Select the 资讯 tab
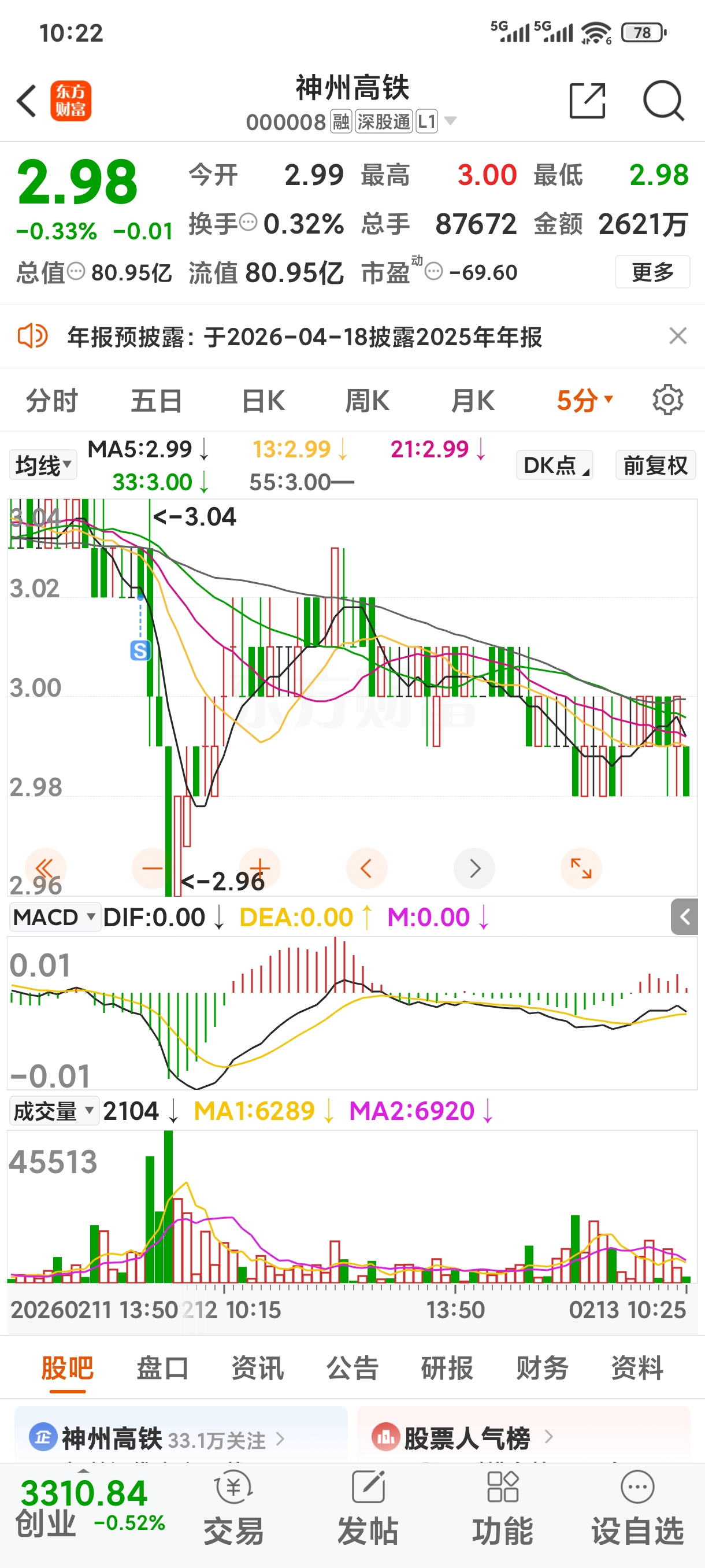The width and height of the screenshot is (705, 1568). tap(257, 1368)
